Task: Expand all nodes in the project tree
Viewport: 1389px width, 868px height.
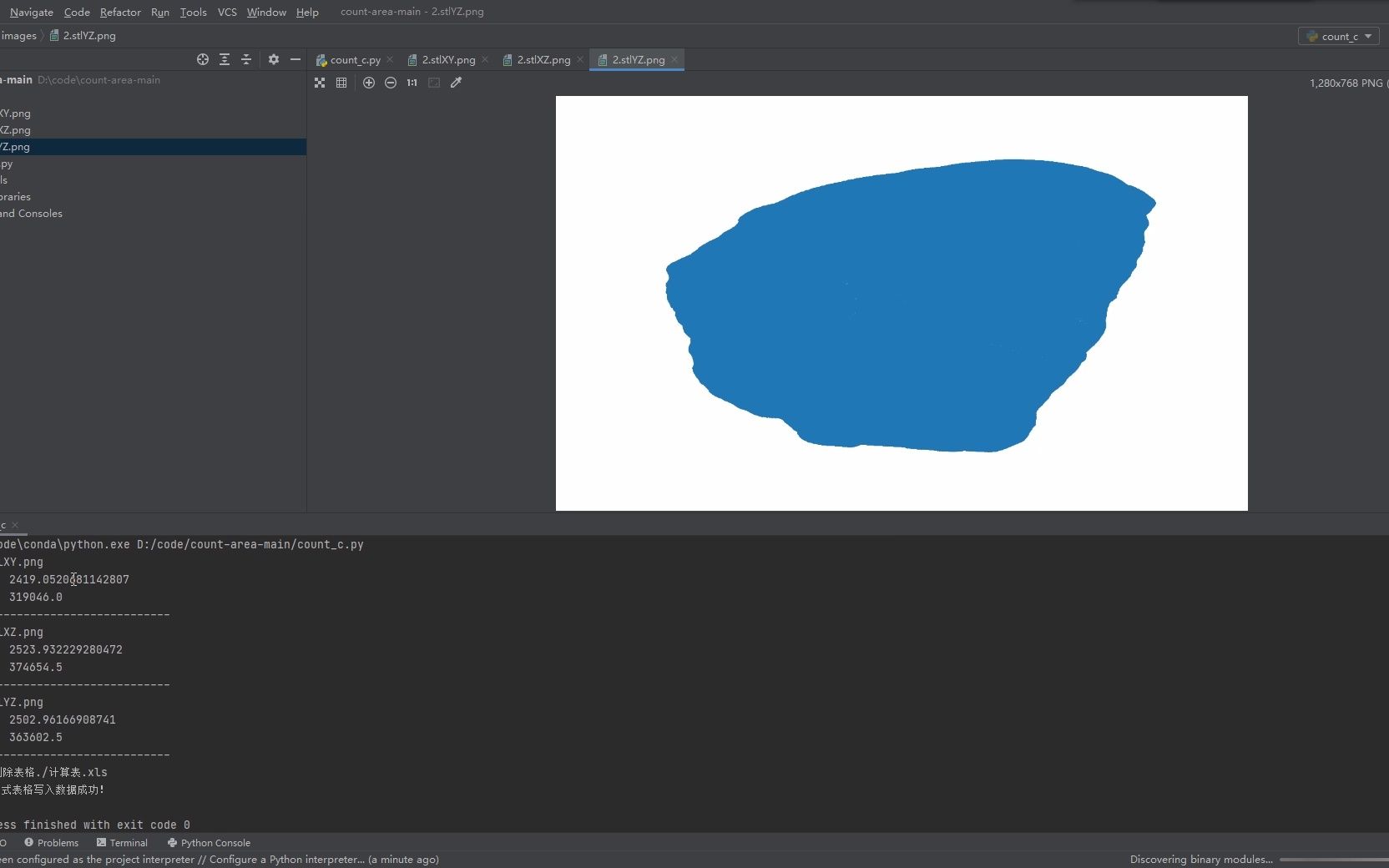Action: [x=225, y=59]
